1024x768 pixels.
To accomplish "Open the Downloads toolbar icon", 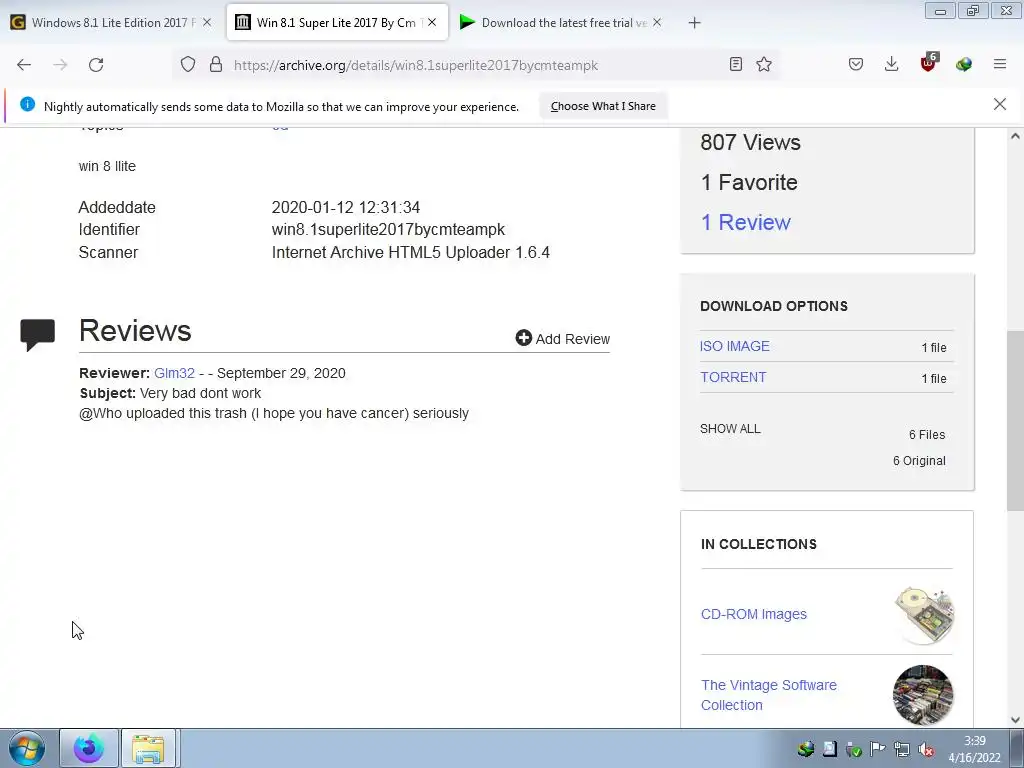I will coord(891,64).
